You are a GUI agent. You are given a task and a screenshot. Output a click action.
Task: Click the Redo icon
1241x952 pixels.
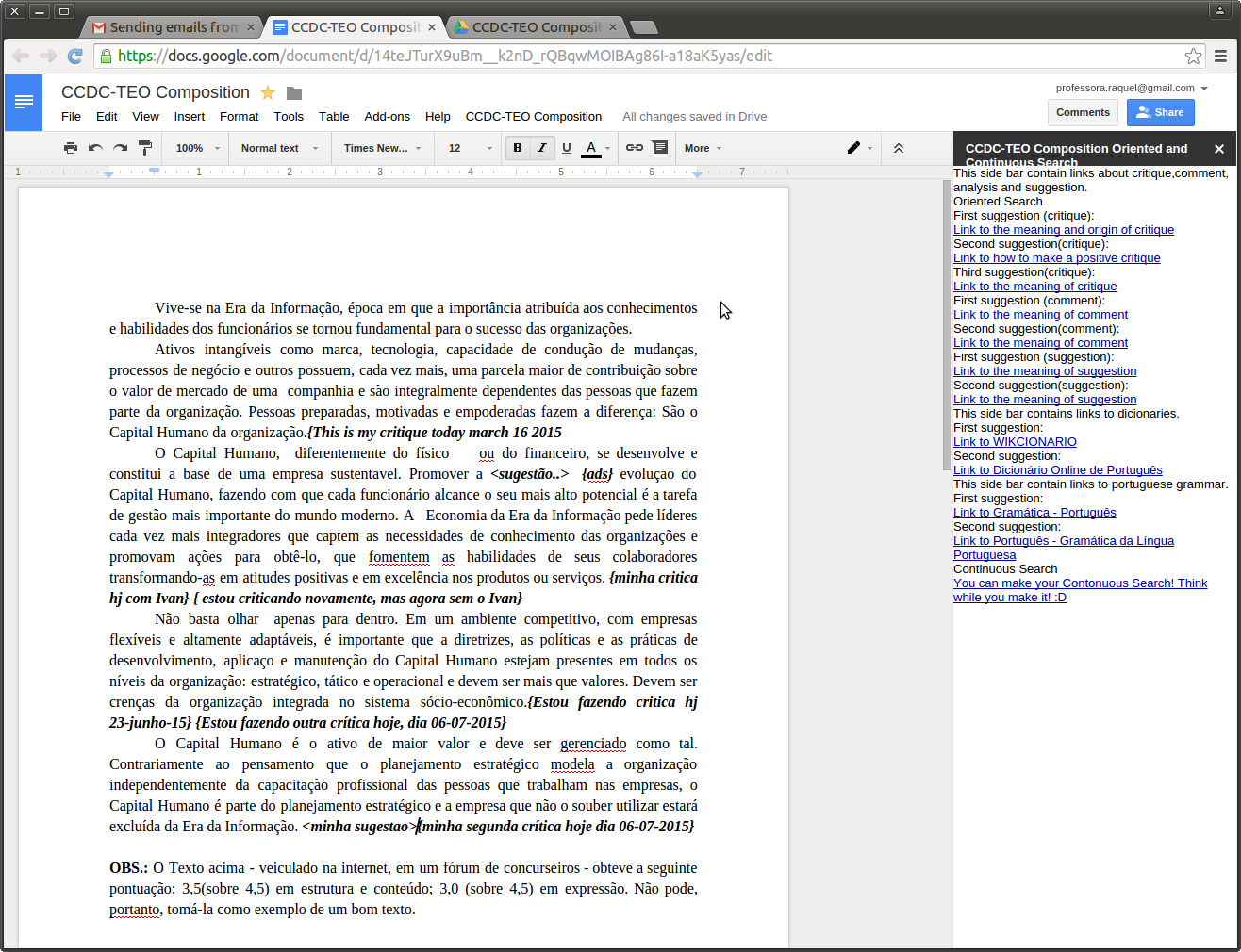point(120,148)
